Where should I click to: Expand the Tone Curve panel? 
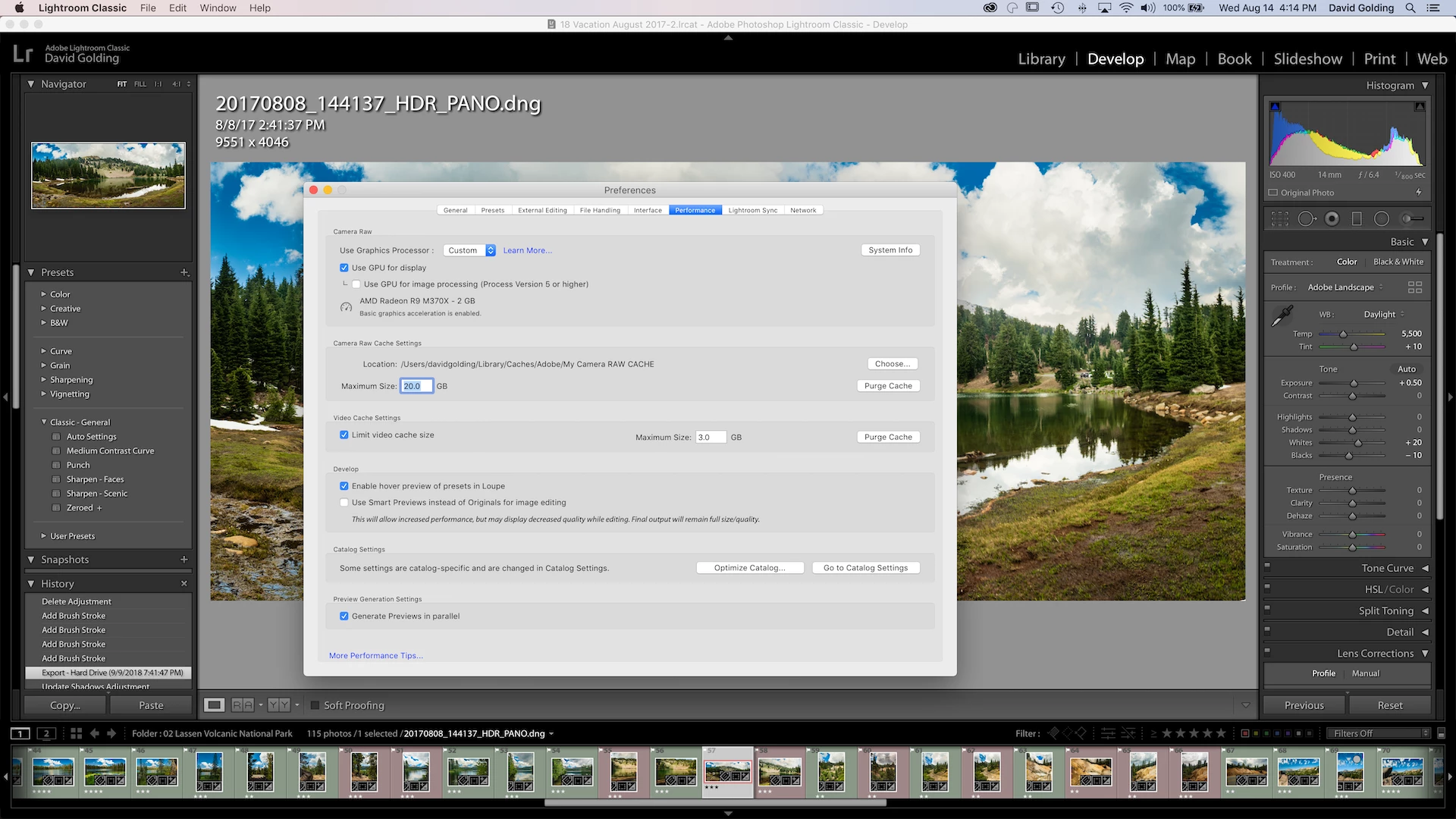pyautogui.click(x=1387, y=568)
